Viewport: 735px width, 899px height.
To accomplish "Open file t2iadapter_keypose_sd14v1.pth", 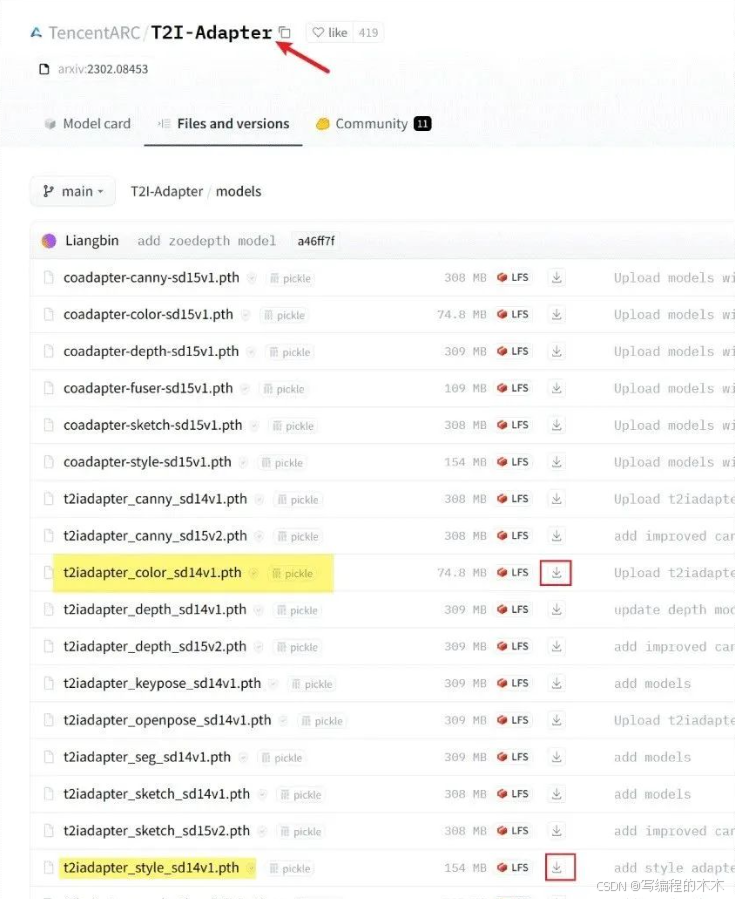I will (x=162, y=683).
